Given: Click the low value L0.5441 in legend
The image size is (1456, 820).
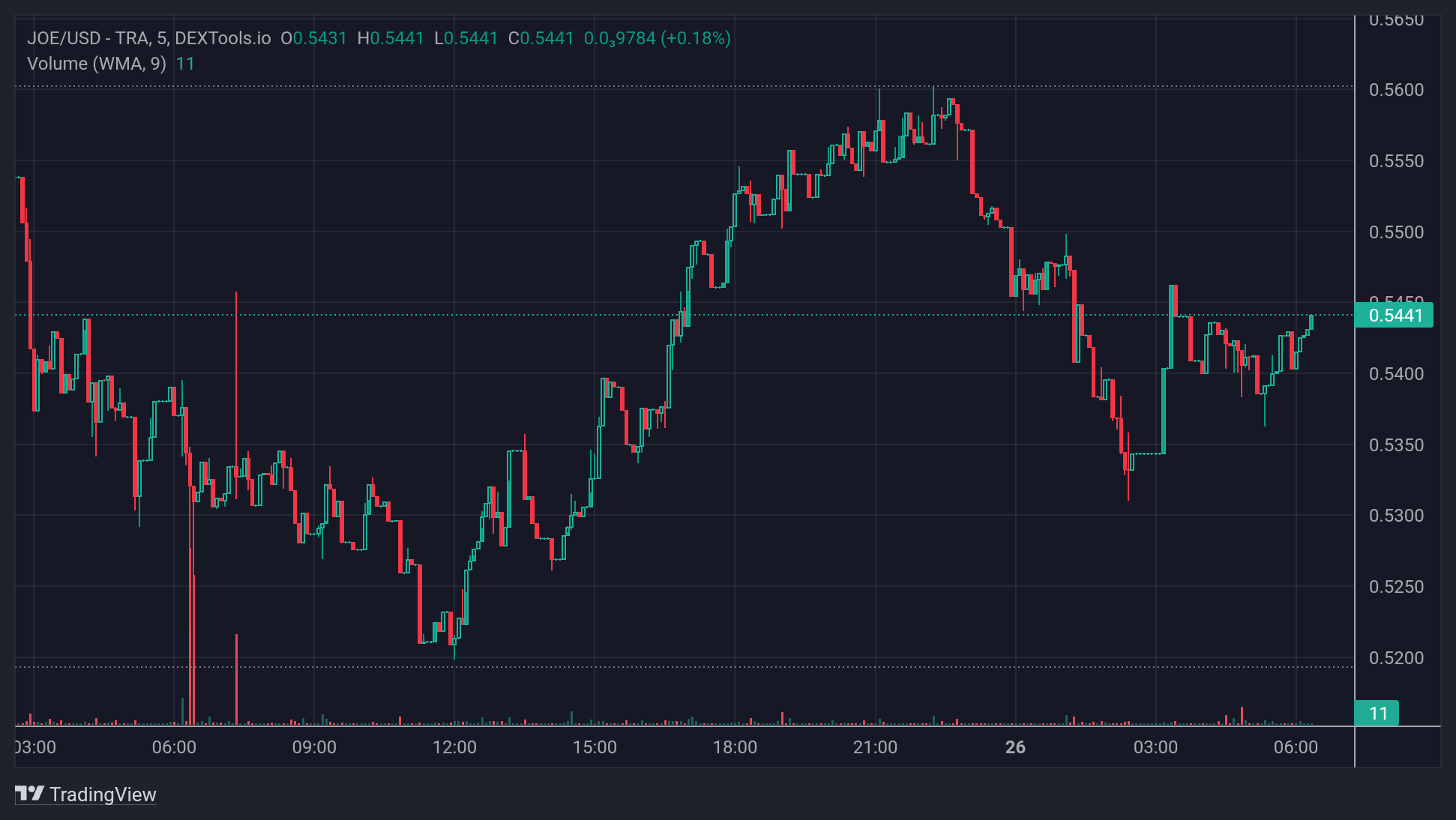Looking at the screenshot, I should 466,38.
